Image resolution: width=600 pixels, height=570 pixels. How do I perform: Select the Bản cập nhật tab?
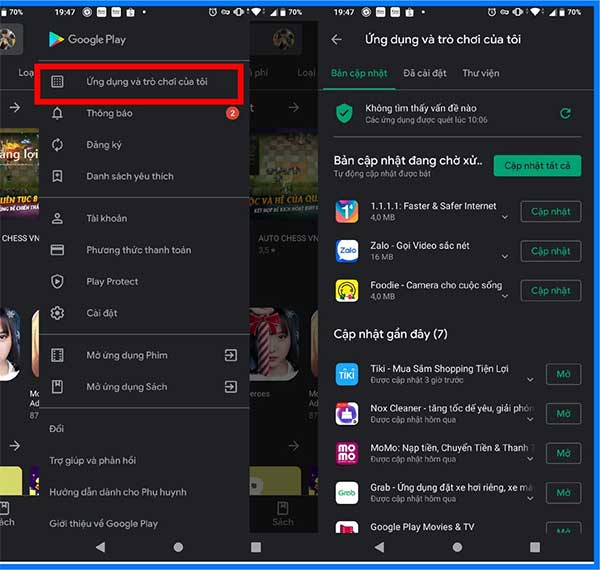[359, 73]
